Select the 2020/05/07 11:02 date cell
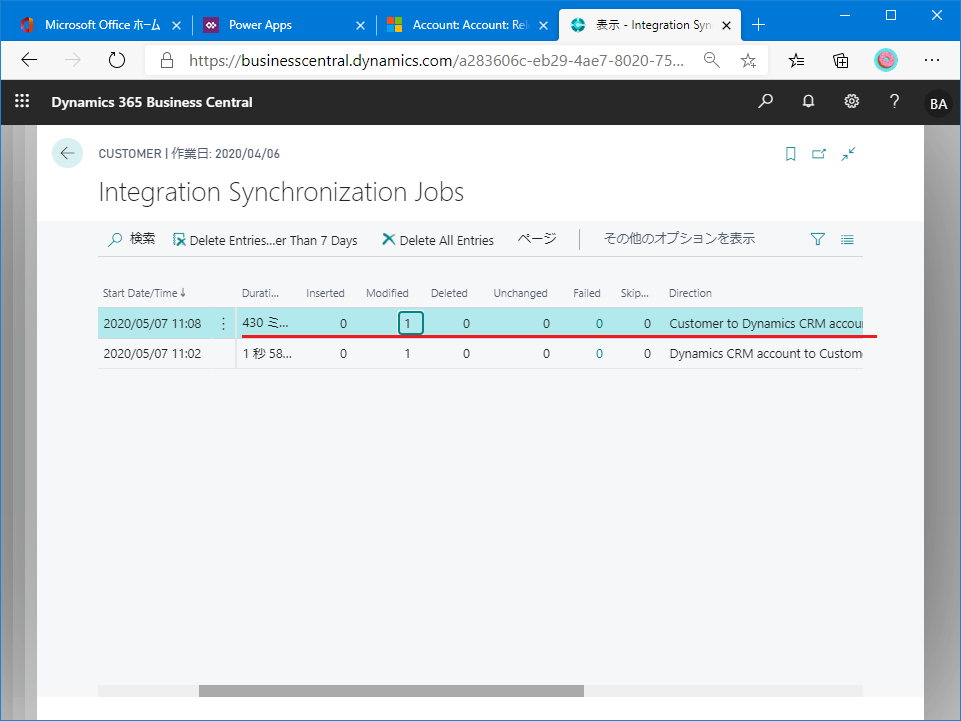Screen dimensions: 961x721 [152, 354]
